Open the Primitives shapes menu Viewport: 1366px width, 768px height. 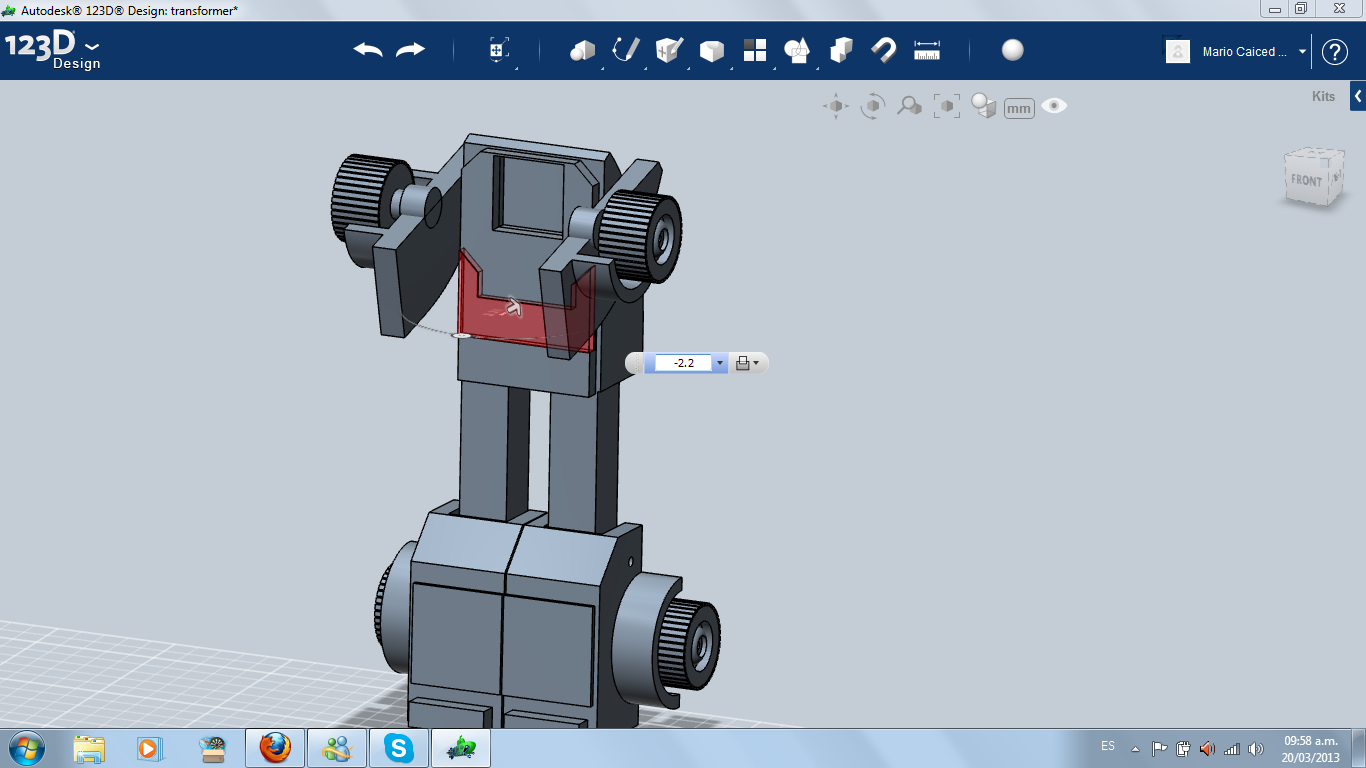(582, 50)
